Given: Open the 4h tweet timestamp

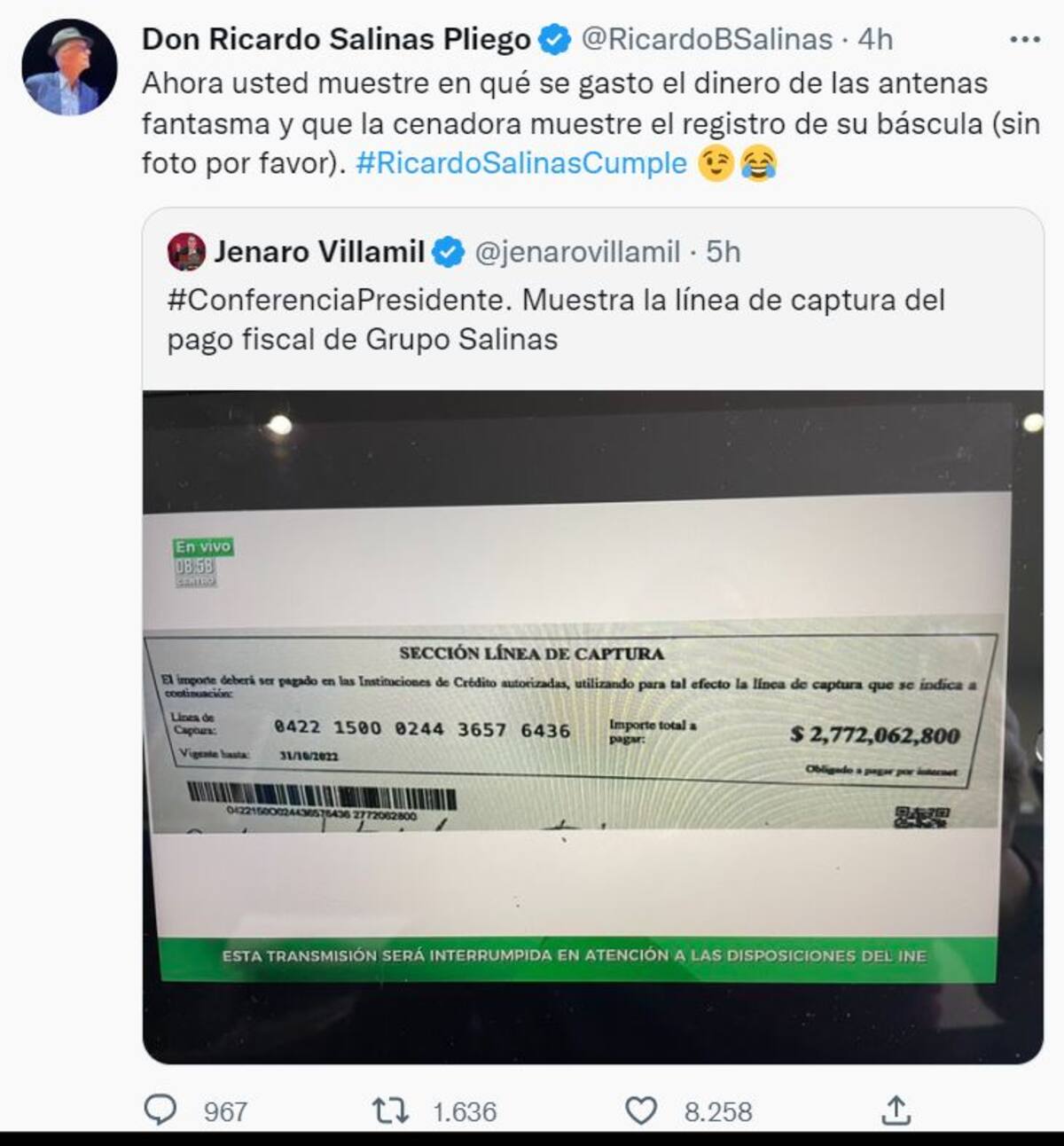Looking at the screenshot, I should pos(875,40).
